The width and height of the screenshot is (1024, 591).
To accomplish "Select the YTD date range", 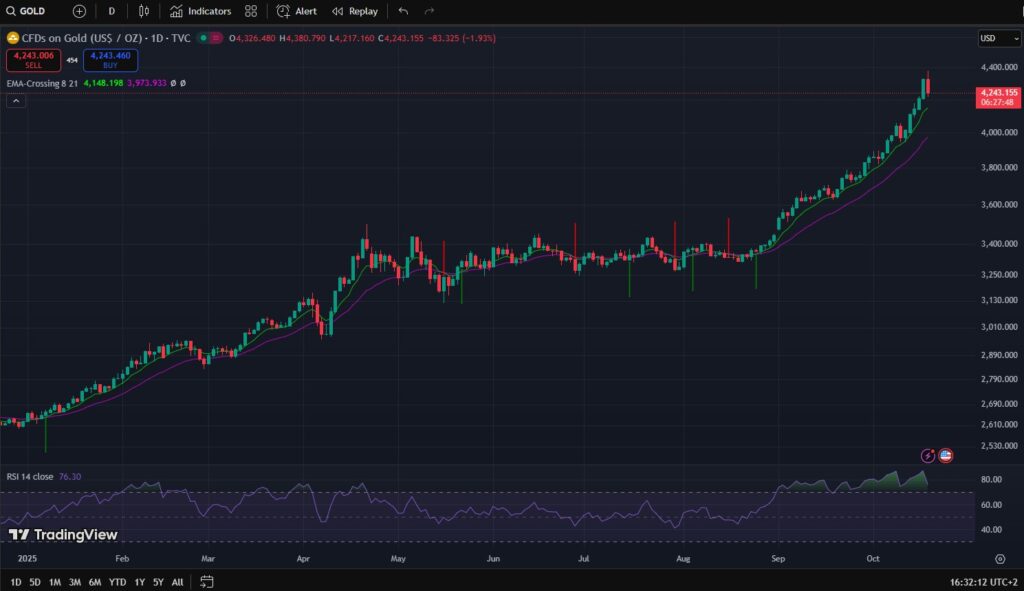I will (x=117, y=582).
